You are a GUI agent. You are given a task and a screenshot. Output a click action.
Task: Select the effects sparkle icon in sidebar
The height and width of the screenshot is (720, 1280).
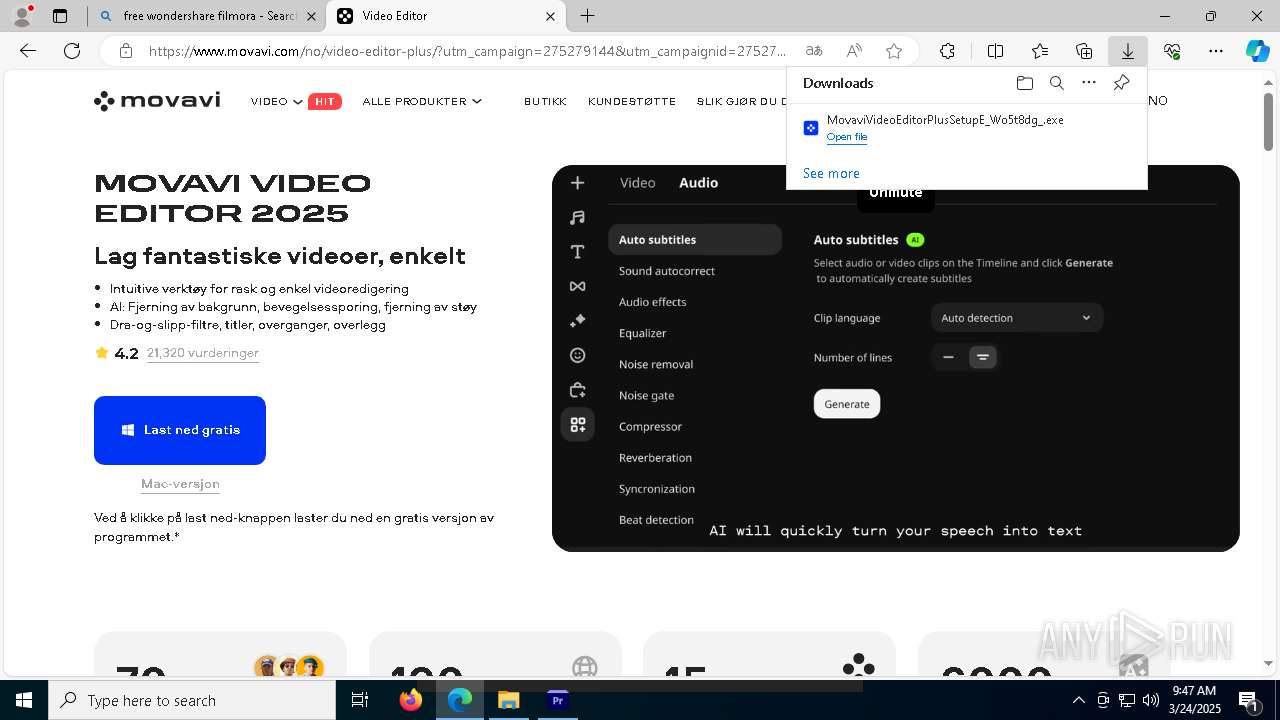click(577, 321)
